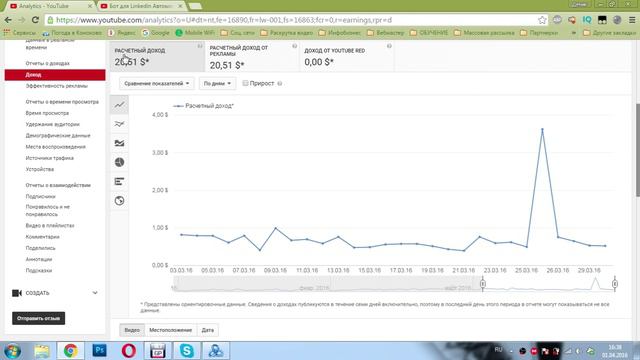Viewport: 640px width, 360px height.
Task: Click the browser back arrow
Action: pos(8,20)
